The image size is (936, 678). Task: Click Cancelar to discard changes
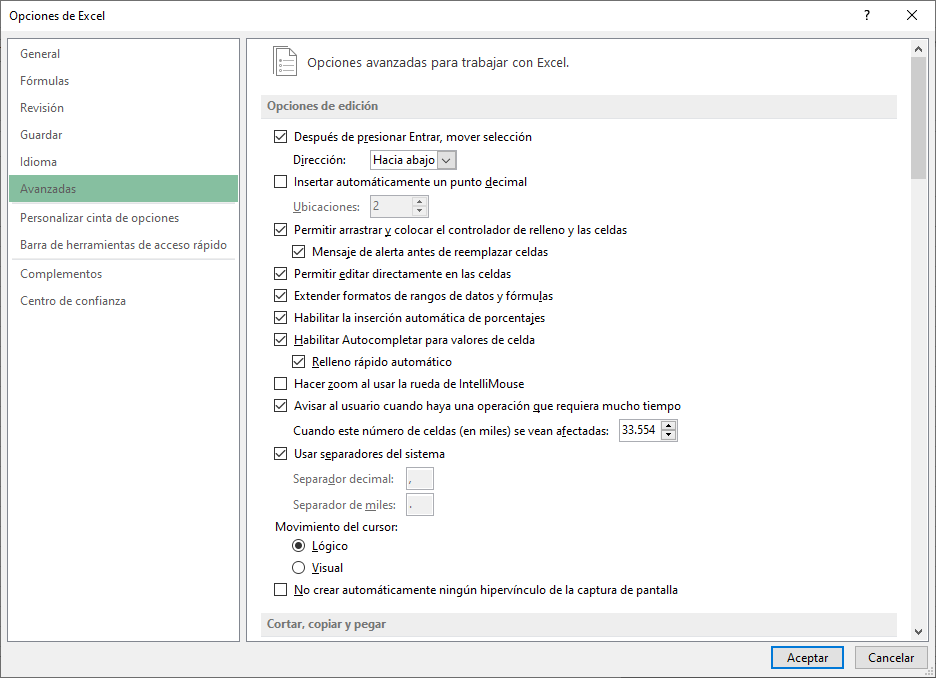coord(891,658)
